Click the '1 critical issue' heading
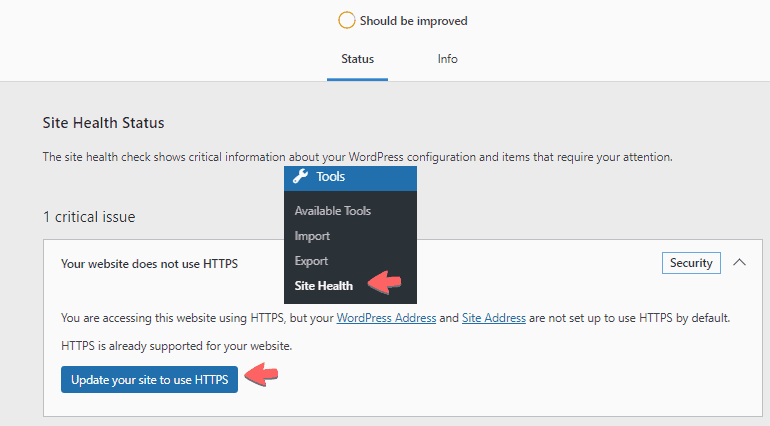Viewport: 770px width, 426px height. coord(89,217)
